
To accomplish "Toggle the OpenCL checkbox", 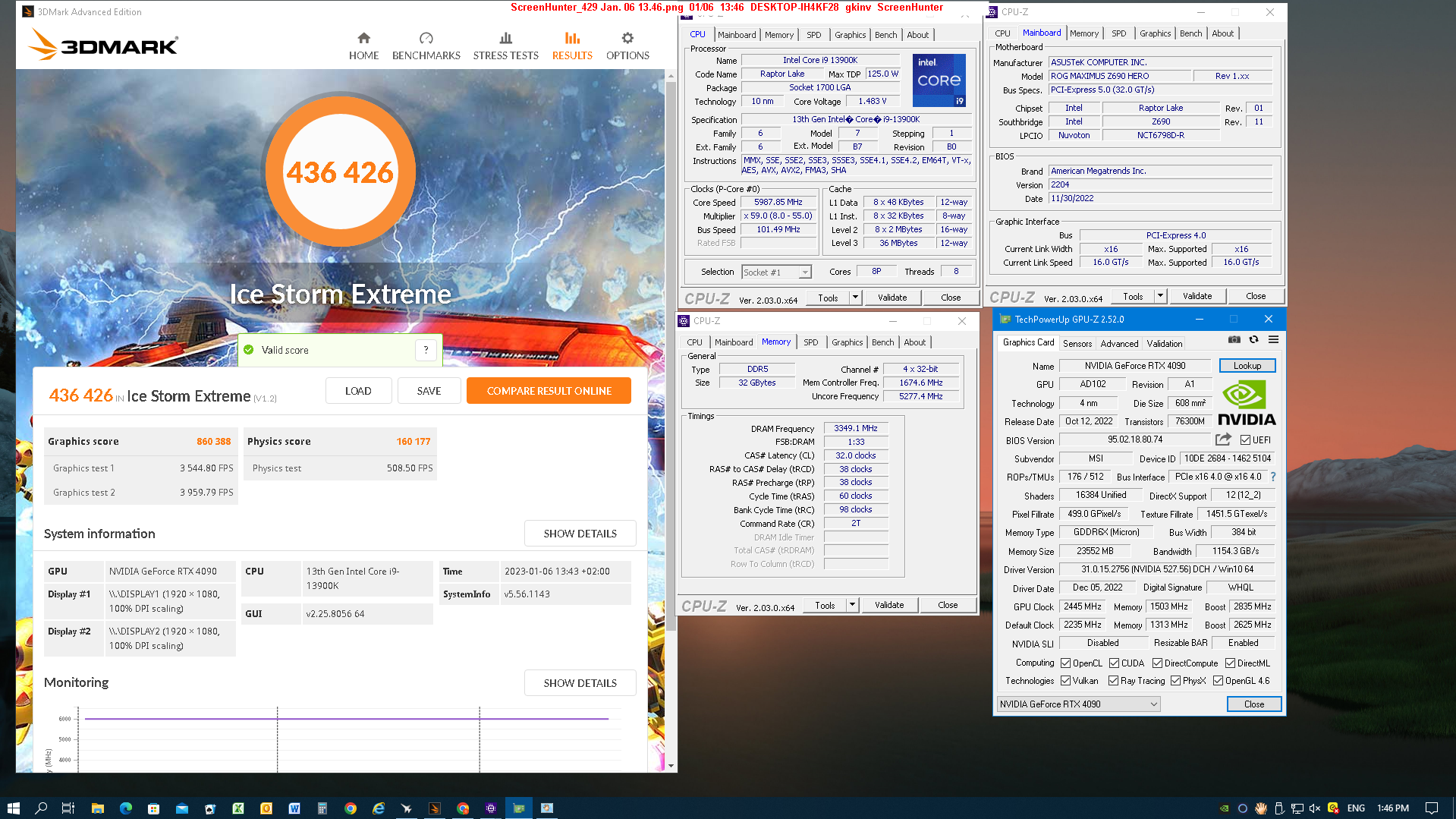I will click(x=1065, y=663).
